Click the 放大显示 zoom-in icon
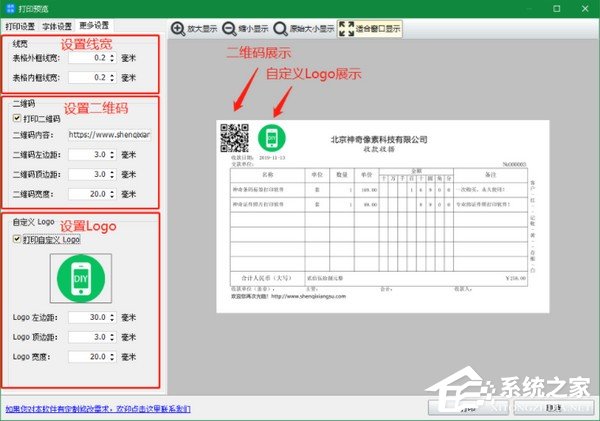The width and height of the screenshot is (600, 421). [x=178, y=29]
